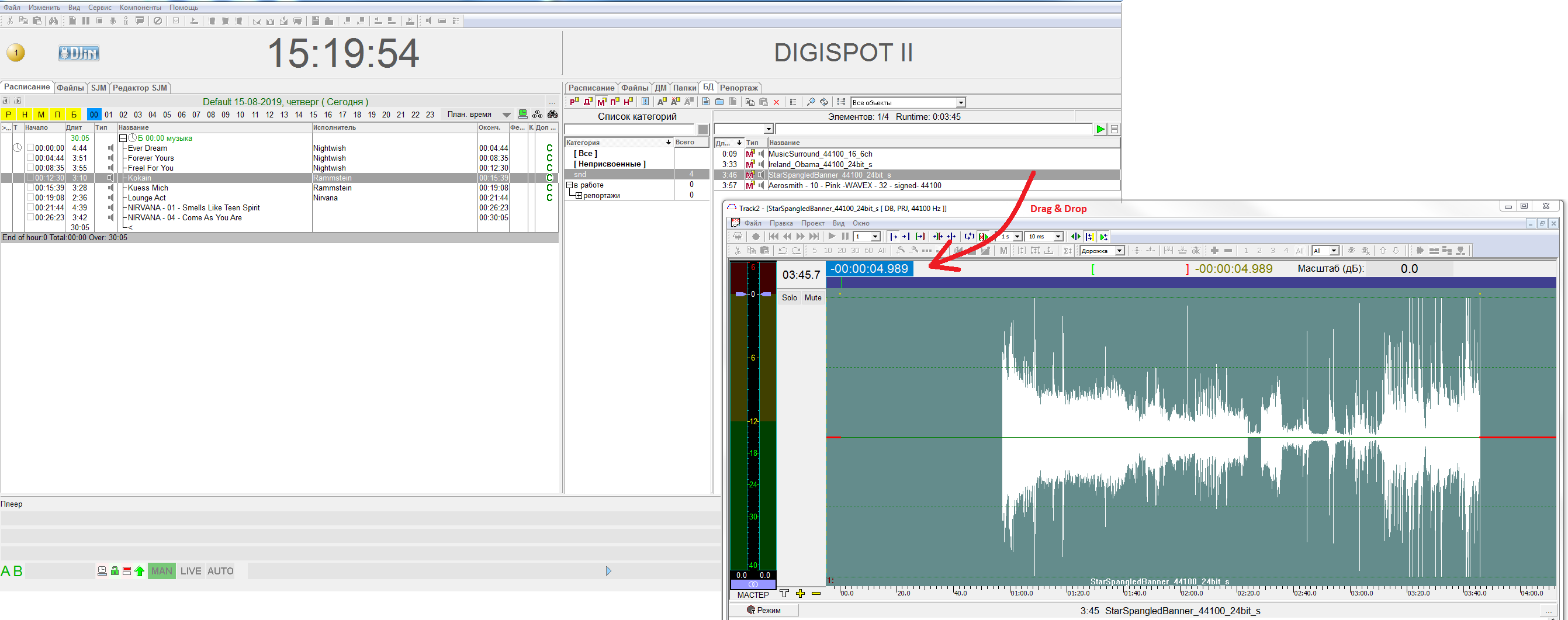1568x620 pixels.
Task: Start playback in the Track2 editor
Action: click(x=832, y=237)
